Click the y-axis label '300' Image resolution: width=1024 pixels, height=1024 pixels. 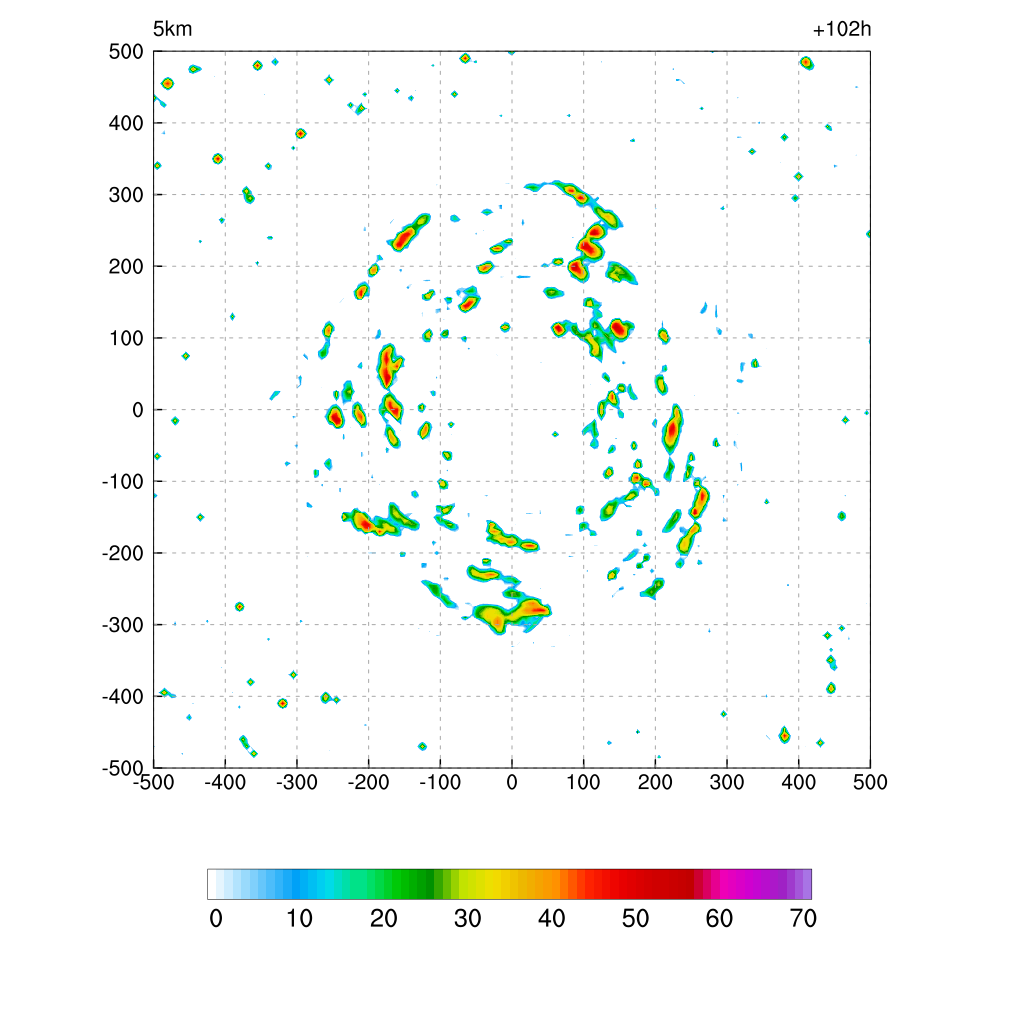coord(126,195)
